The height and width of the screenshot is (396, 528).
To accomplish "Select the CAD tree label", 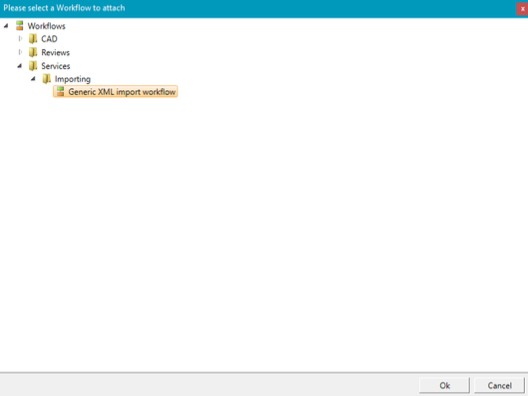I will pos(49,39).
